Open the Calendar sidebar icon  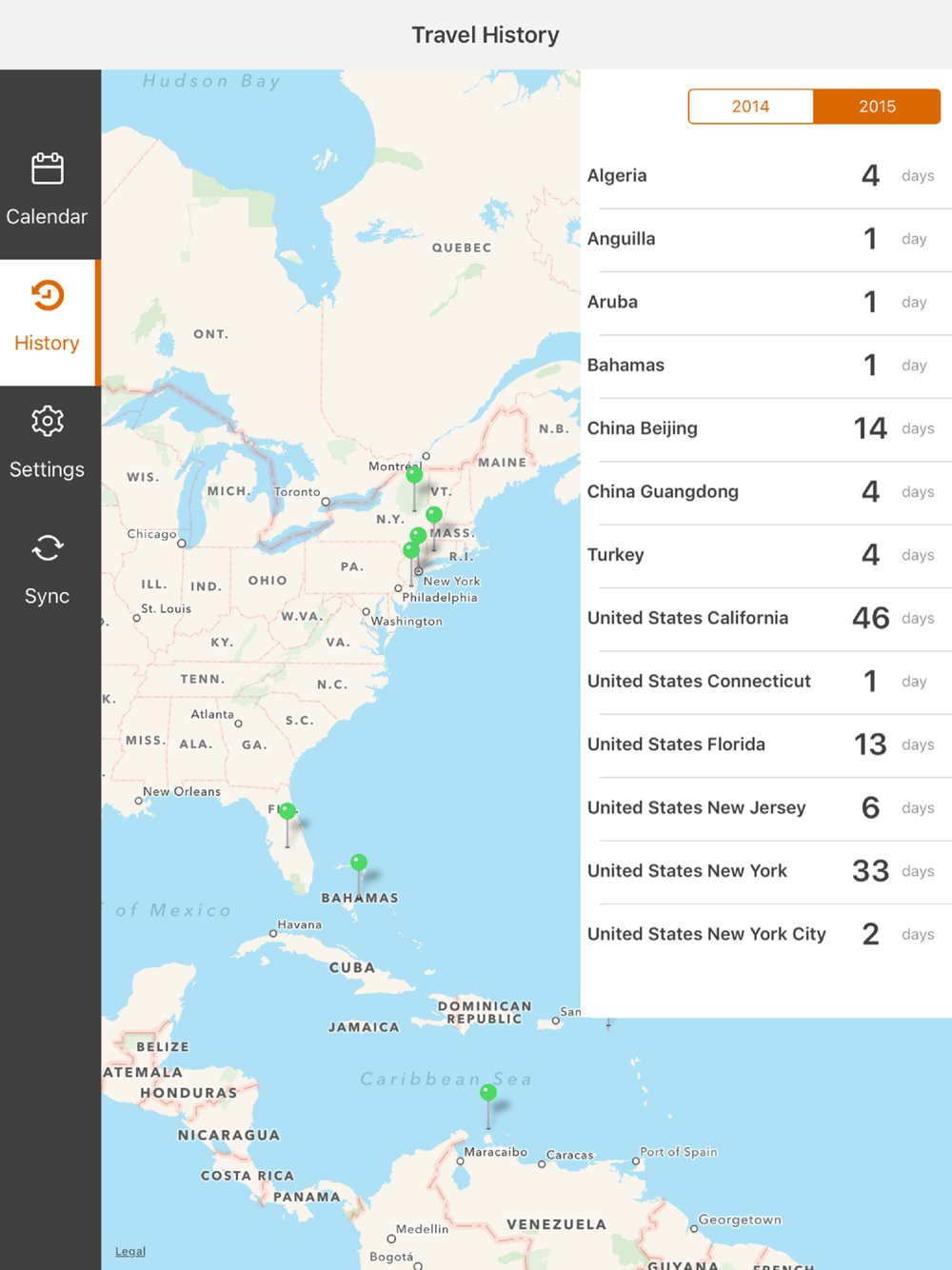tap(48, 169)
